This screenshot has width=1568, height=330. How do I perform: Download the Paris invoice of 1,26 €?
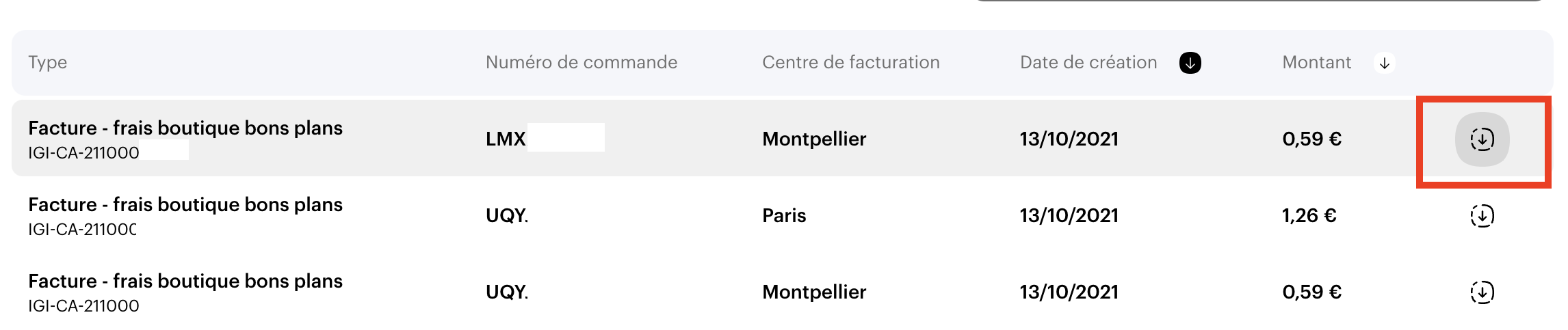(1482, 216)
